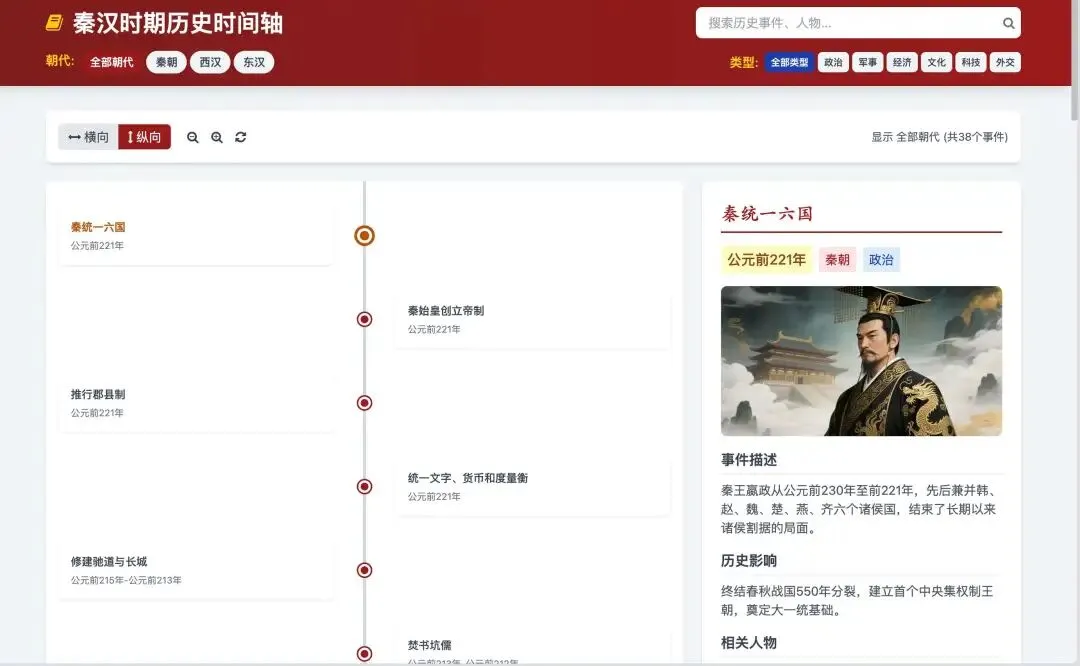Click the 秦朝 tag in detail panel

click(x=838, y=260)
